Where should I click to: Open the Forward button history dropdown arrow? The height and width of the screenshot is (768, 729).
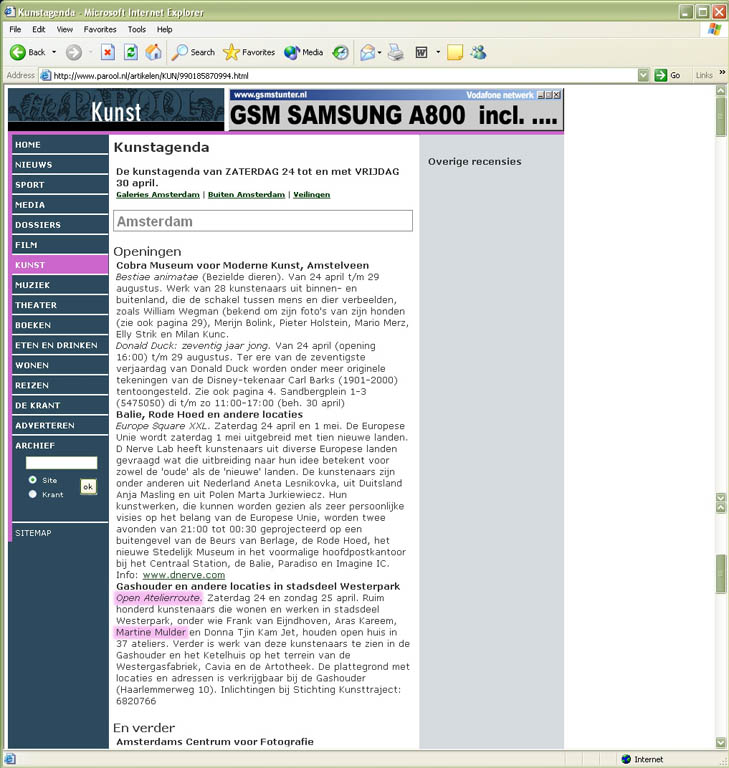click(91, 52)
